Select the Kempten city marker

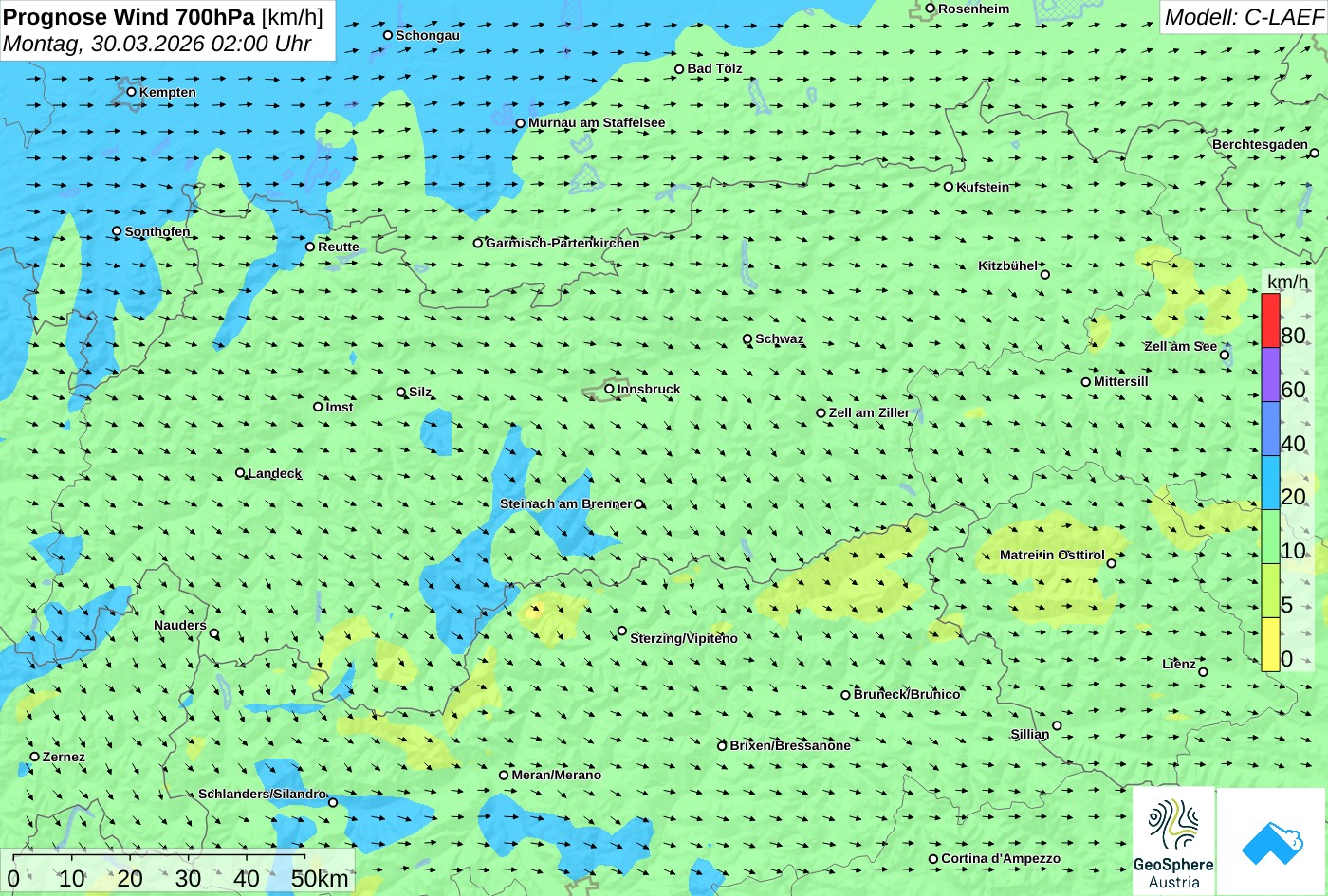[132, 92]
